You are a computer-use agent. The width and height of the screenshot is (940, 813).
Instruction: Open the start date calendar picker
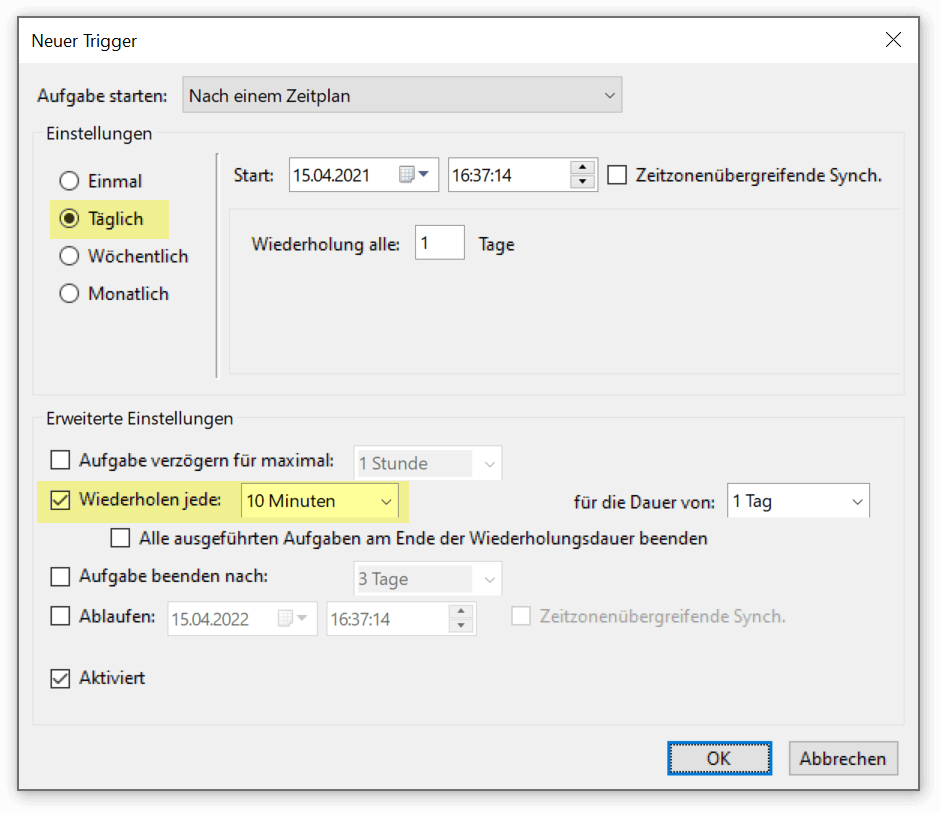[x=425, y=174]
